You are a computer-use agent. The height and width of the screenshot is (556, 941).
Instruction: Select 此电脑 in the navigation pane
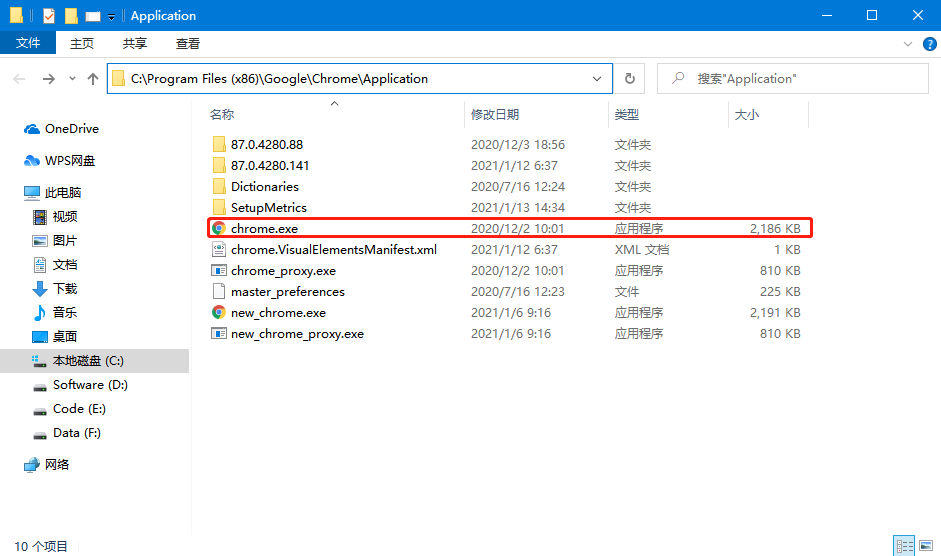52,192
